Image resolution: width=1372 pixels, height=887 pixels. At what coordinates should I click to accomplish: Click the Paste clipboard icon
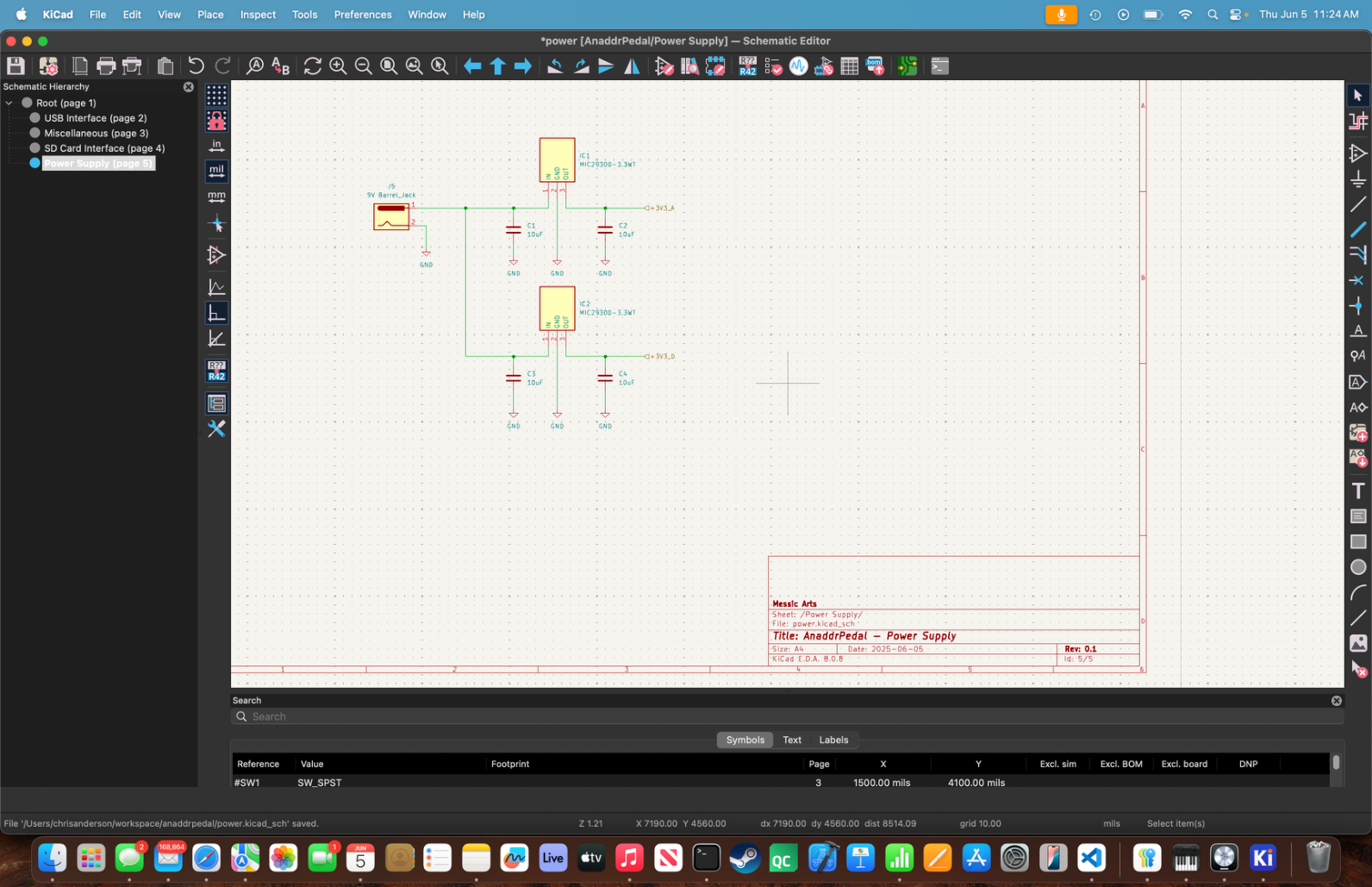pos(165,66)
